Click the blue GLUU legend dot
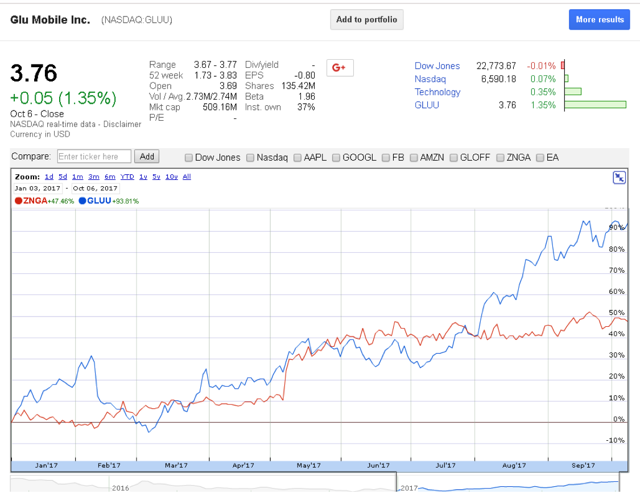This screenshot has width=640, height=492. (82, 201)
